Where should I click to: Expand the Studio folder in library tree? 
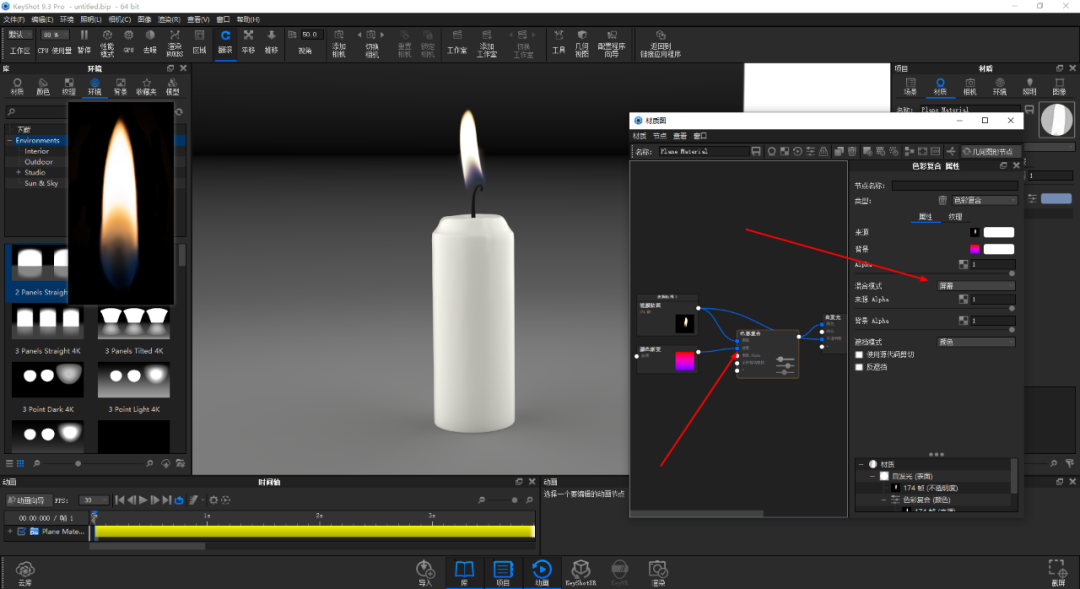(x=19, y=172)
